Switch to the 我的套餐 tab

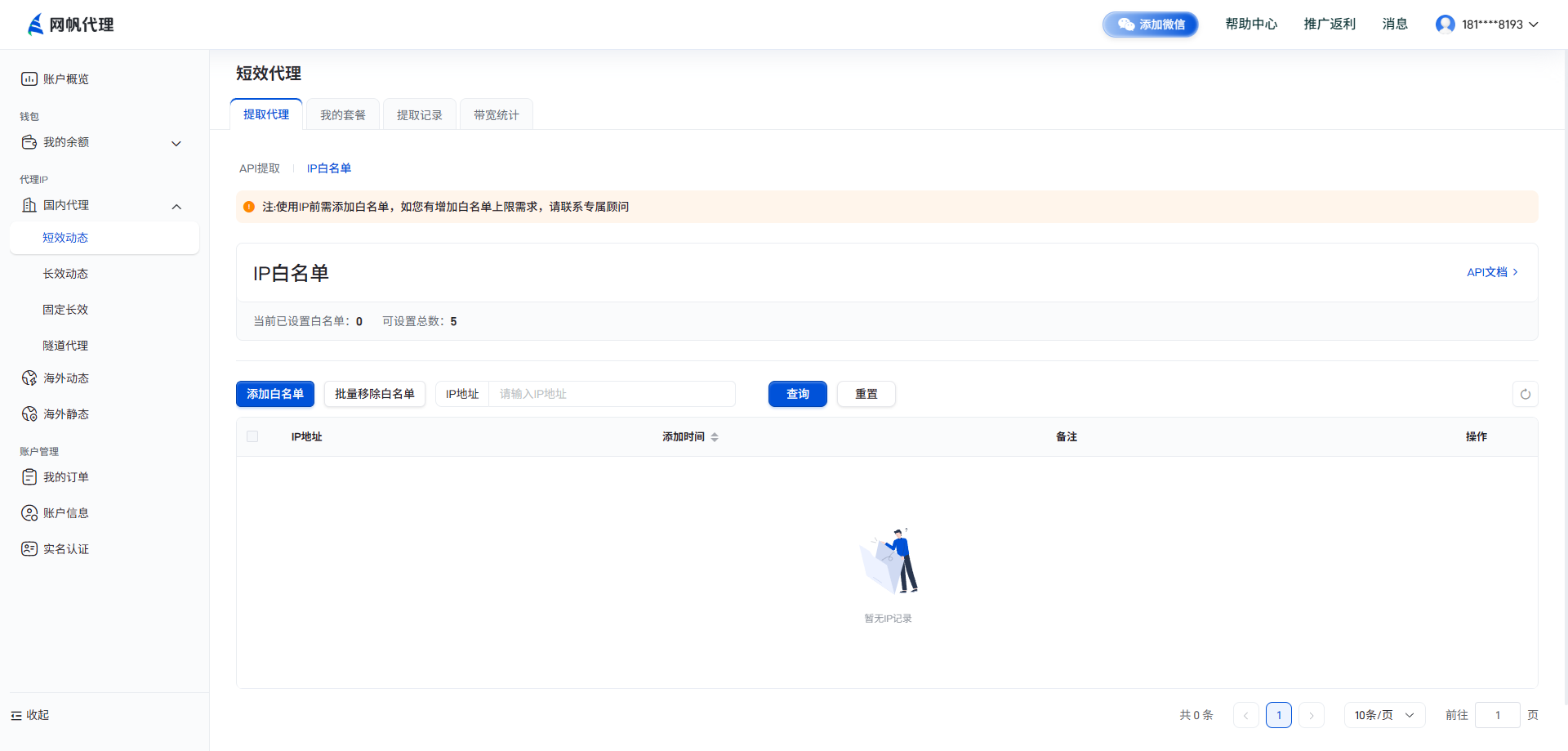click(x=343, y=115)
